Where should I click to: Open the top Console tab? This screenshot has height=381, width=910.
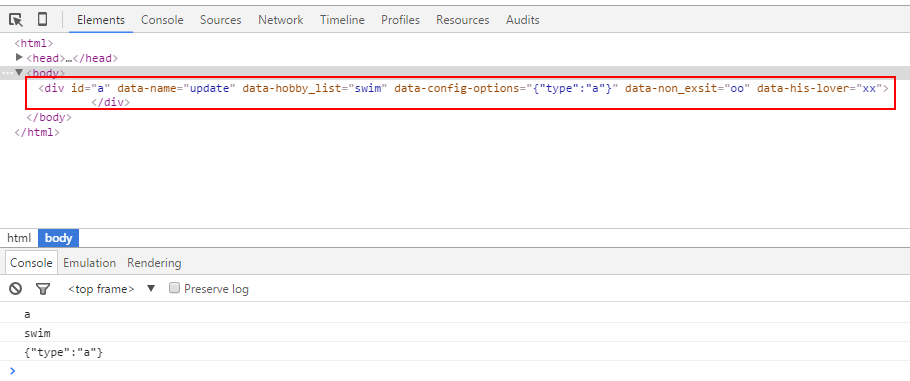click(x=162, y=20)
